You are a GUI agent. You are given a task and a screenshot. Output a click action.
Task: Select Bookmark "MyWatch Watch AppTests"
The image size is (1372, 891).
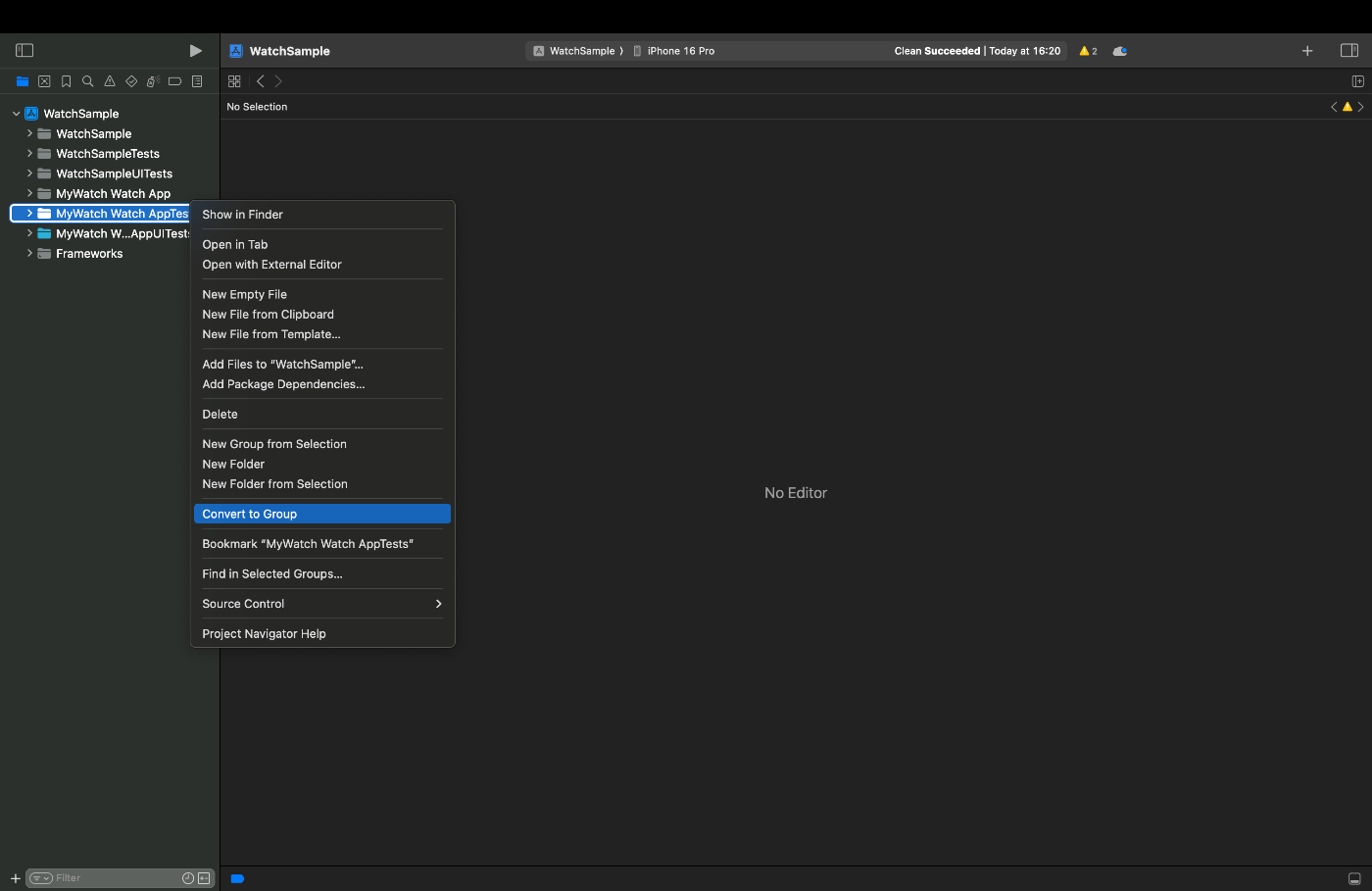pos(322,544)
